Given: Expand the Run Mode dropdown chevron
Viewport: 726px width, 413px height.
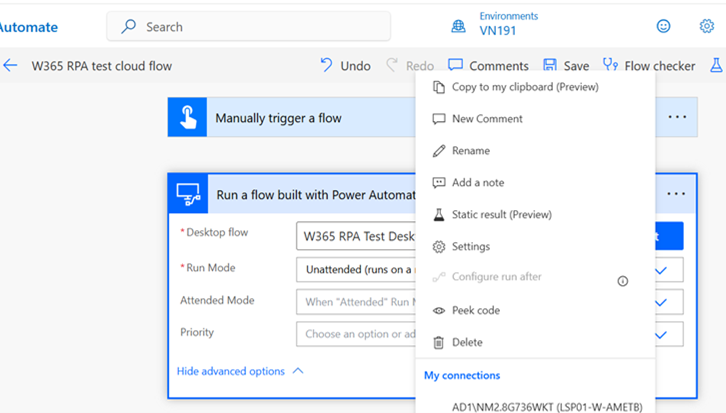Looking at the screenshot, I should click(661, 270).
